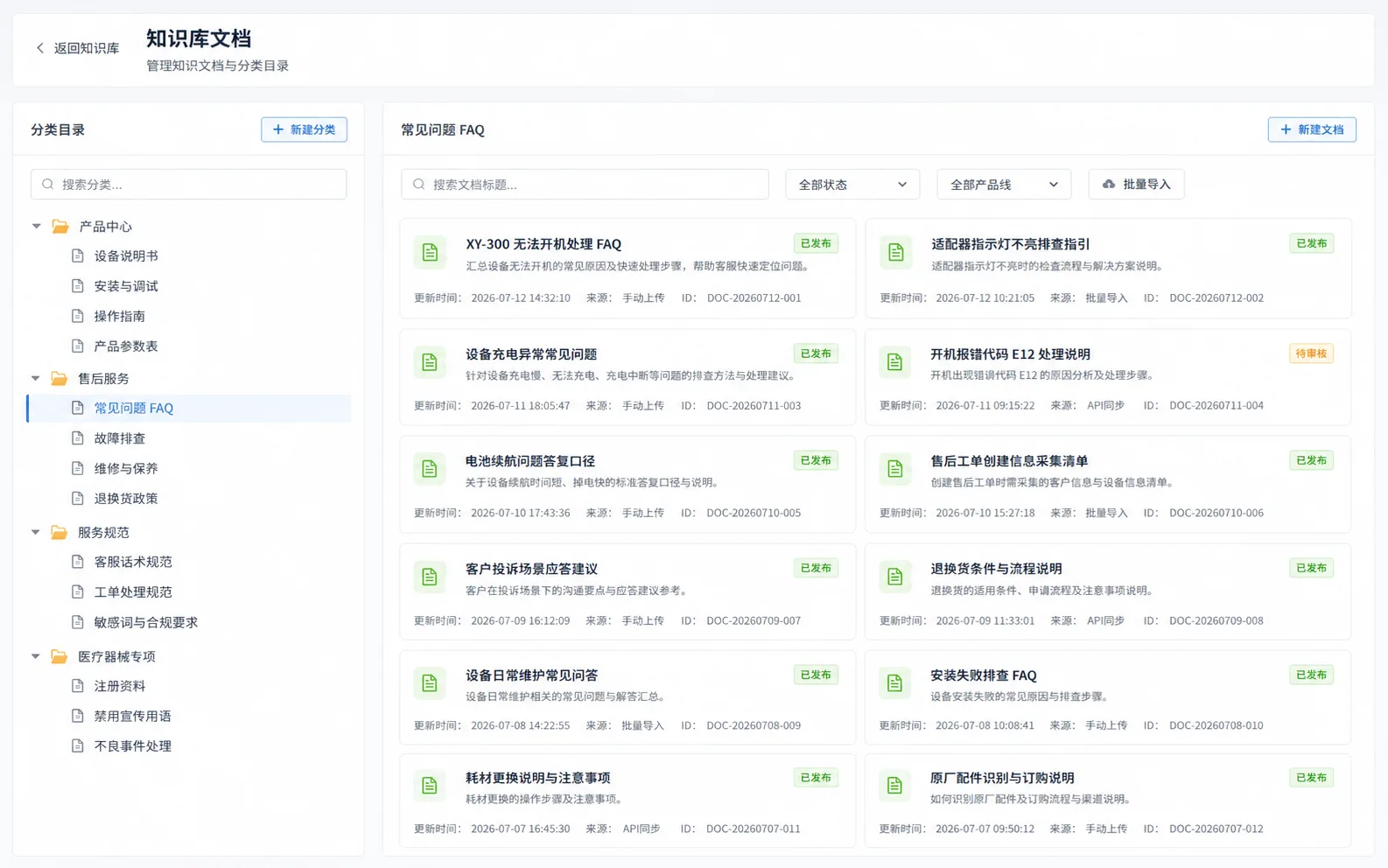Collapse the 售后服务 folder arrow
1388x868 pixels.
coord(36,379)
